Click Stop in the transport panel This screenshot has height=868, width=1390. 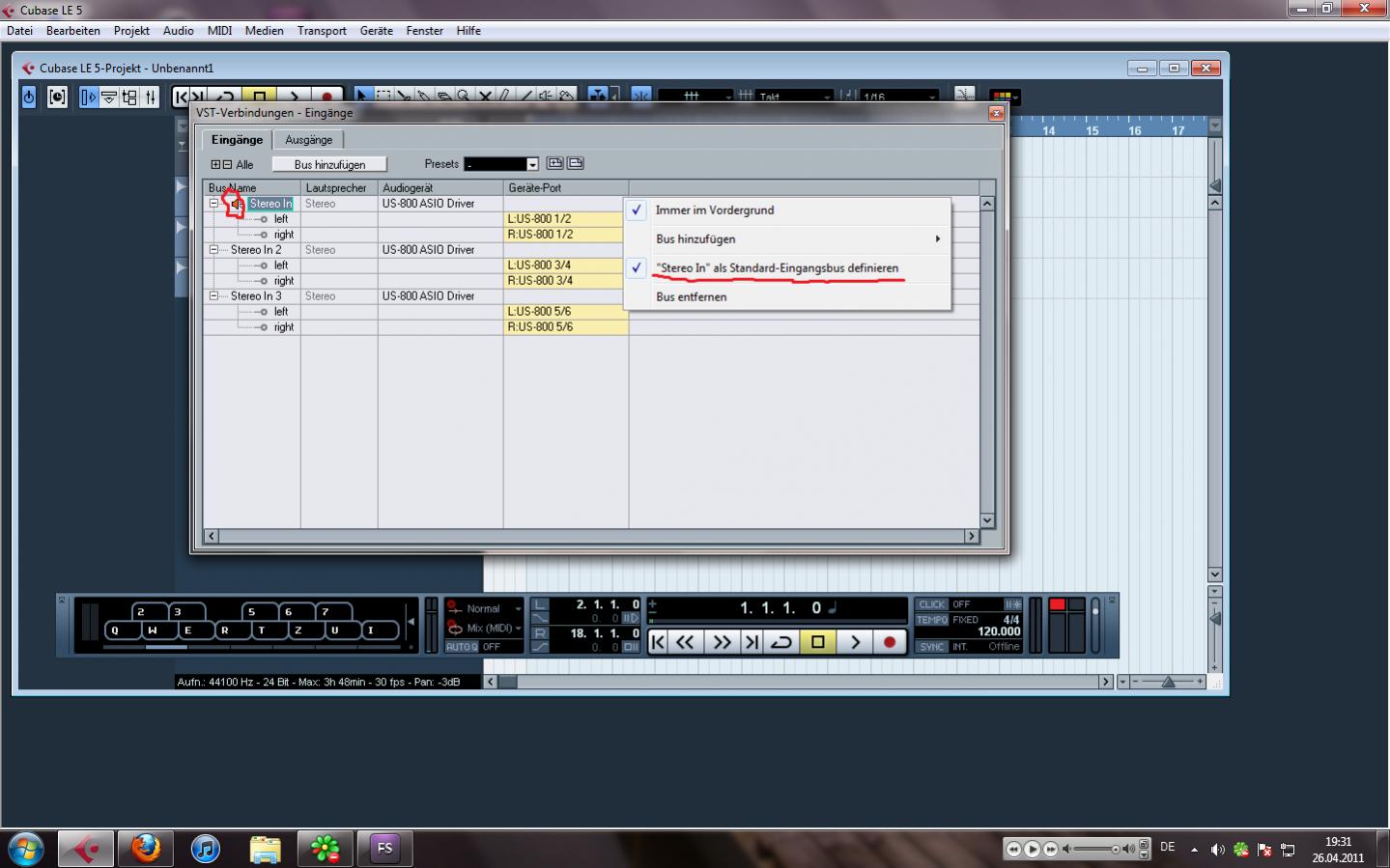pyautogui.click(x=817, y=642)
